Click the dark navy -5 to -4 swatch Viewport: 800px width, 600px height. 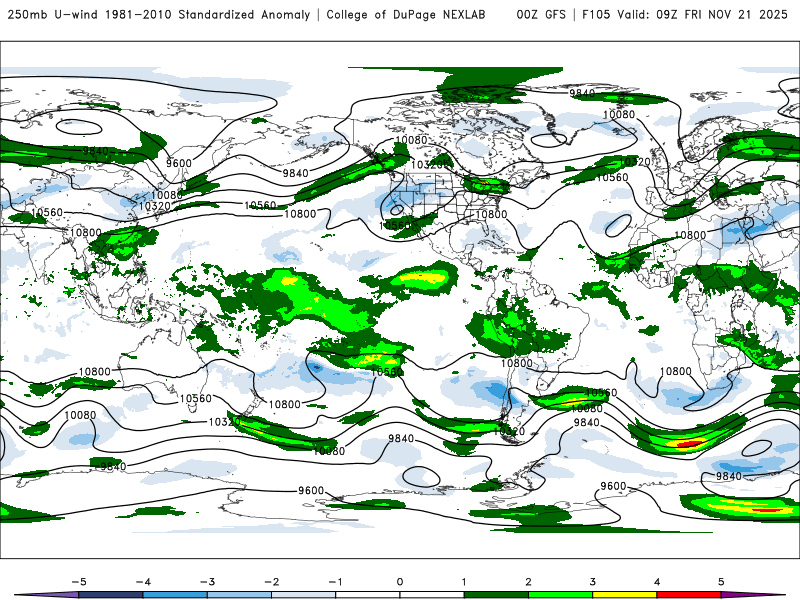(111, 595)
